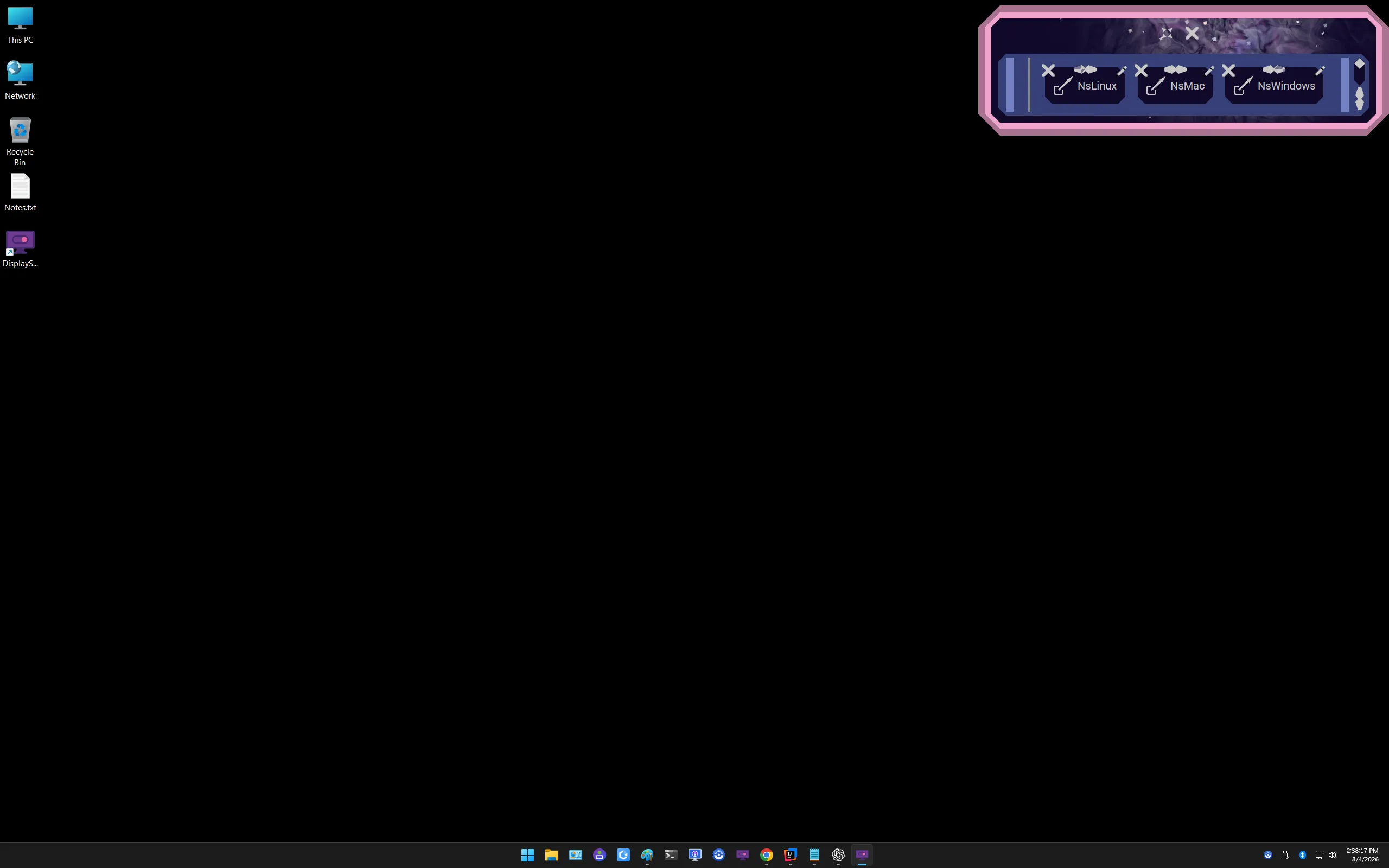The width and height of the screenshot is (1389, 868).
Task: Delete the NsLinux profile with its X icon
Action: [x=1048, y=71]
